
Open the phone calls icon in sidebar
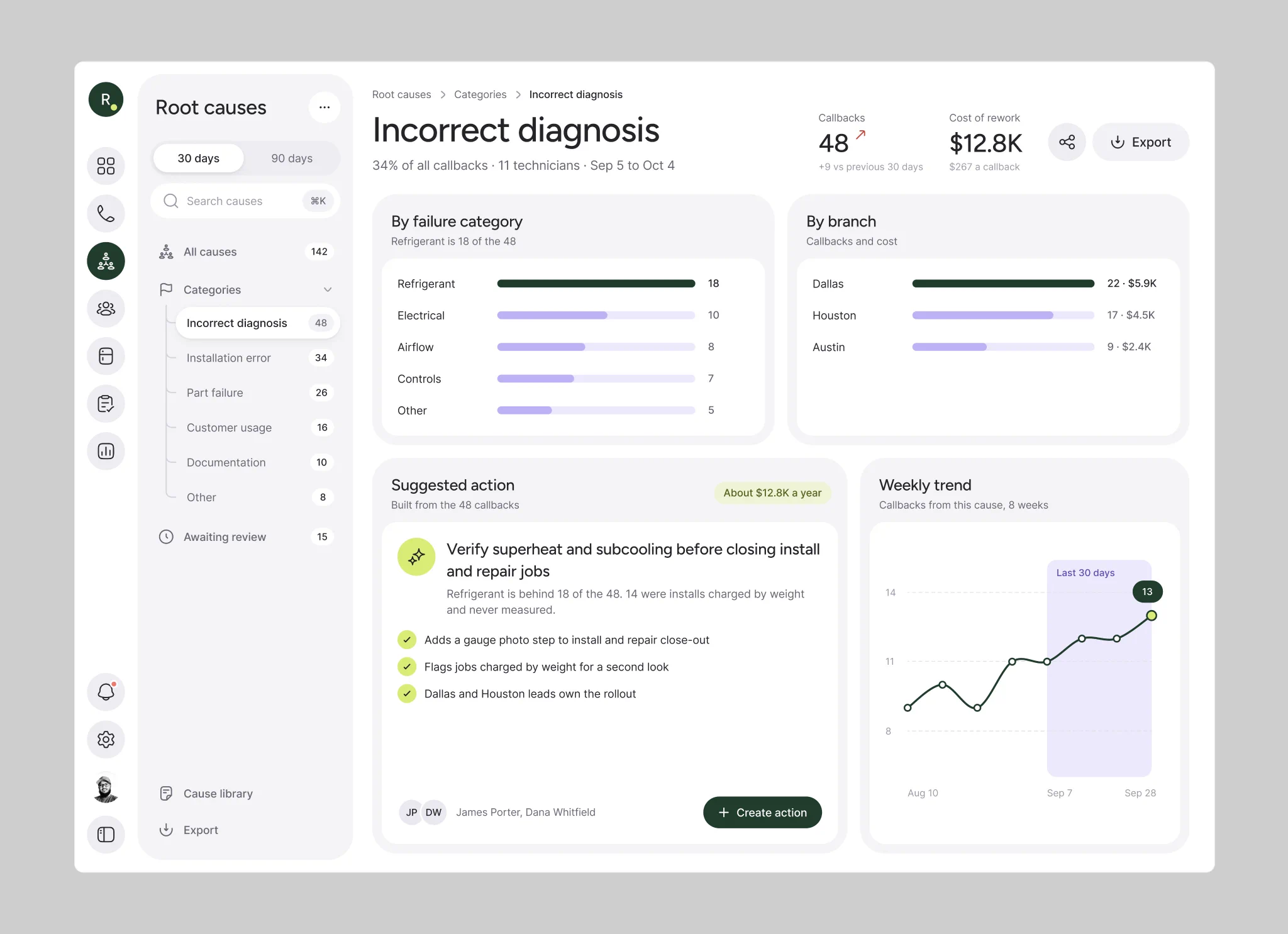(106, 214)
